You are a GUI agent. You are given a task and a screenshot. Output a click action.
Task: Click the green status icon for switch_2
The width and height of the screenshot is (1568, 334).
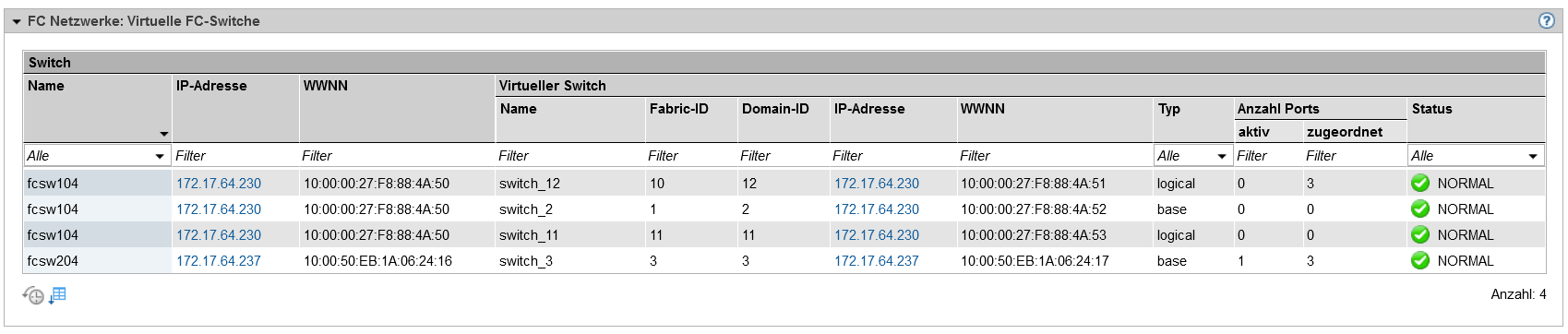[1420, 209]
